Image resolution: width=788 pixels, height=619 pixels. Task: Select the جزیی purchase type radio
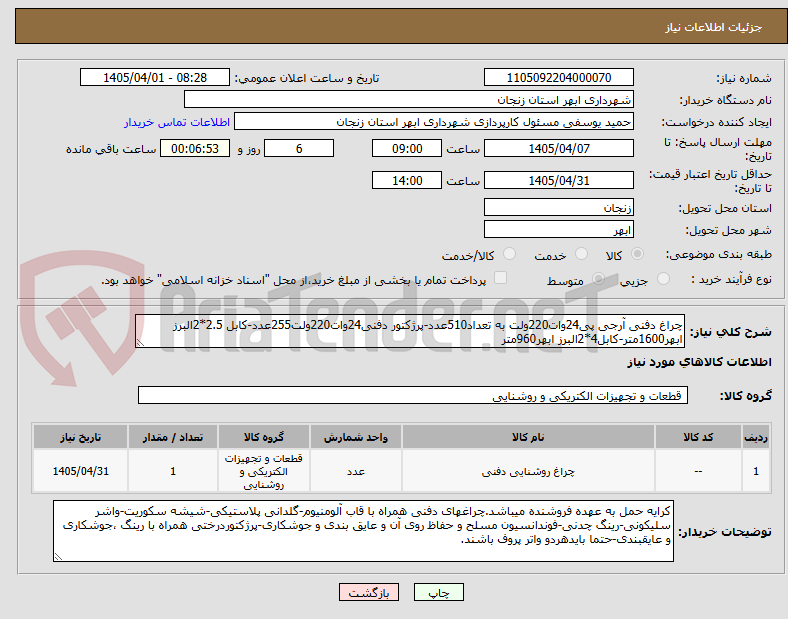[663, 279]
